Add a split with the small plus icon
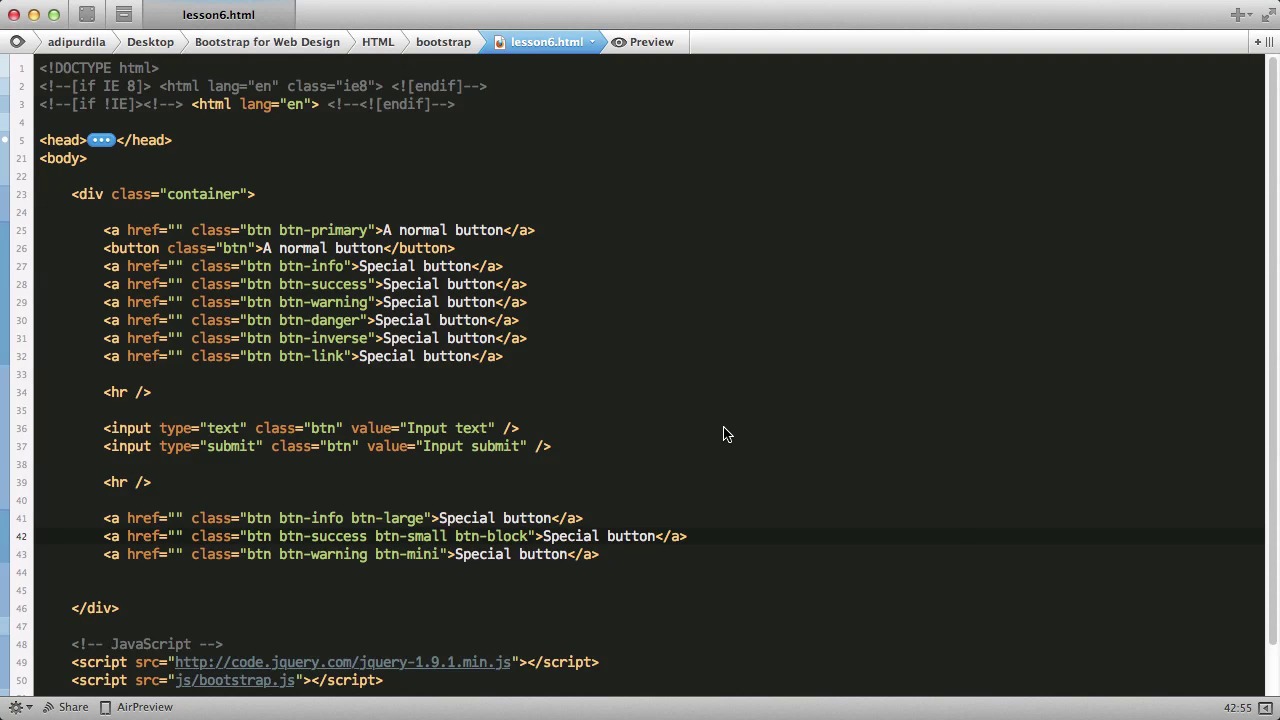This screenshot has width=1280, height=720. pos(1257,42)
